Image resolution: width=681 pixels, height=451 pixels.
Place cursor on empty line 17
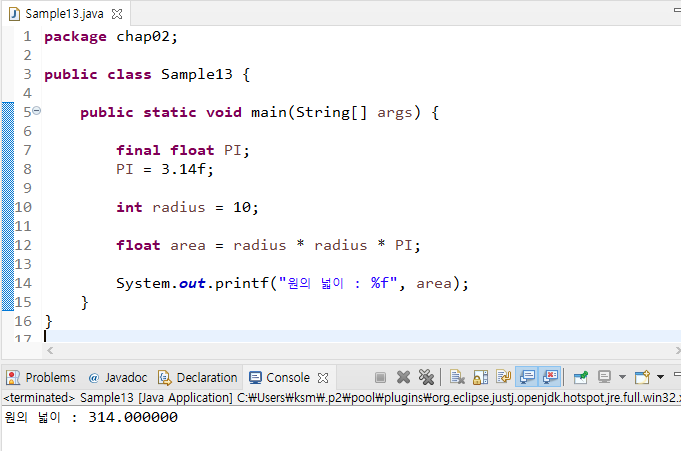pos(360,336)
